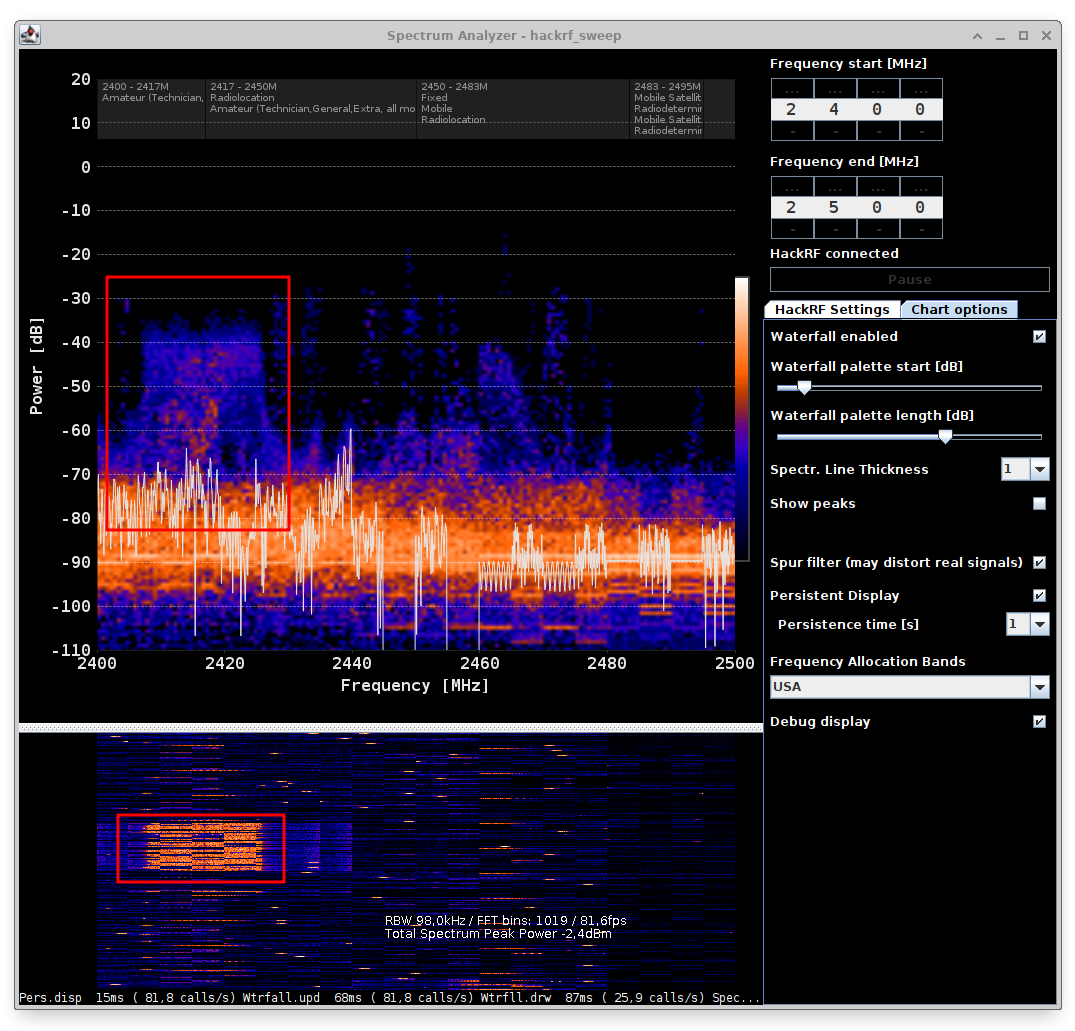The height and width of the screenshot is (1031, 1075).
Task: Toggle the Debug display checkbox
Action: (x=1039, y=721)
